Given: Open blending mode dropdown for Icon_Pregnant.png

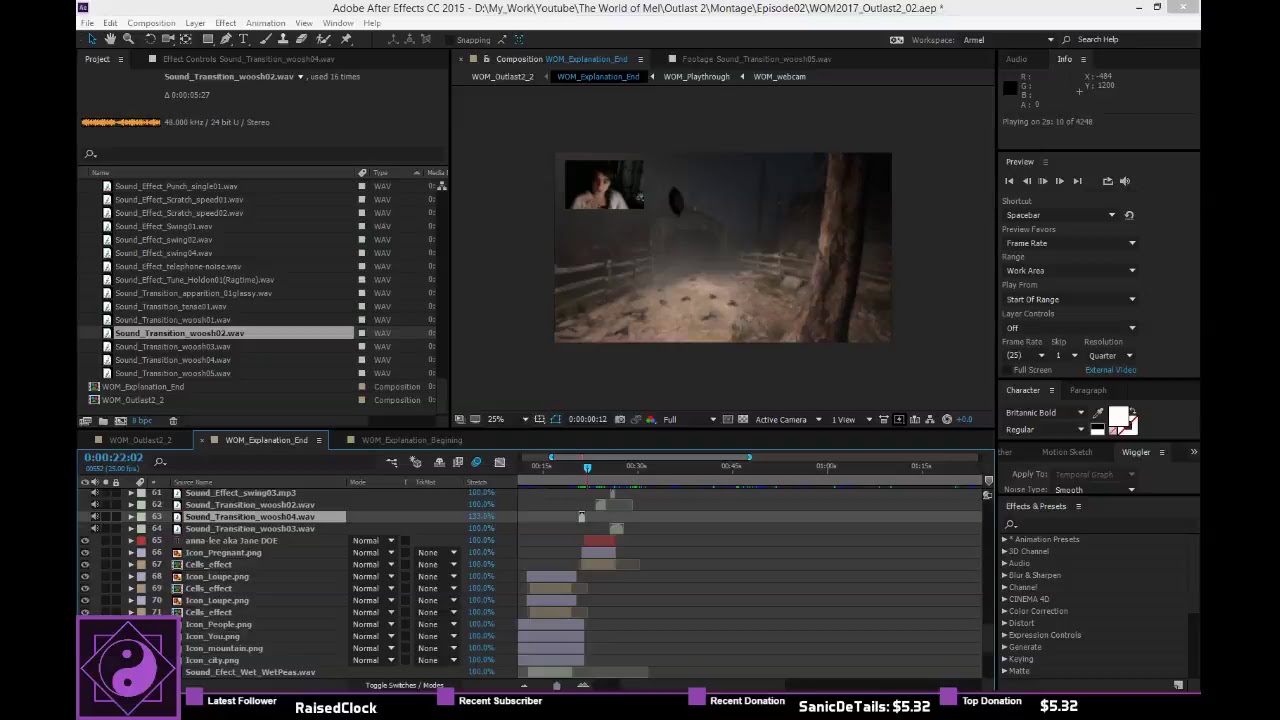Looking at the screenshot, I should click(374, 553).
